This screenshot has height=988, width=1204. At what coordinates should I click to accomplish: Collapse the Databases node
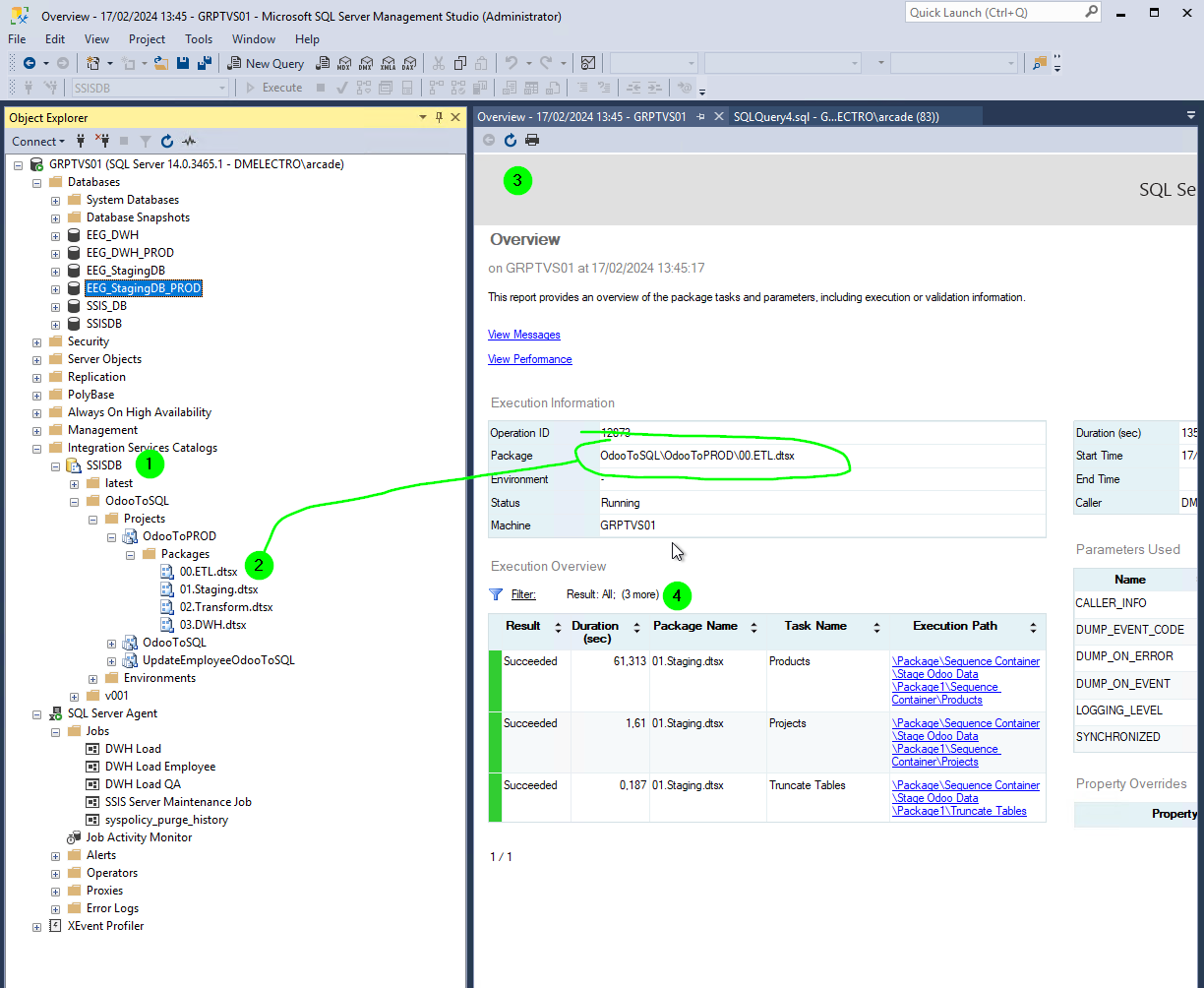coord(37,182)
